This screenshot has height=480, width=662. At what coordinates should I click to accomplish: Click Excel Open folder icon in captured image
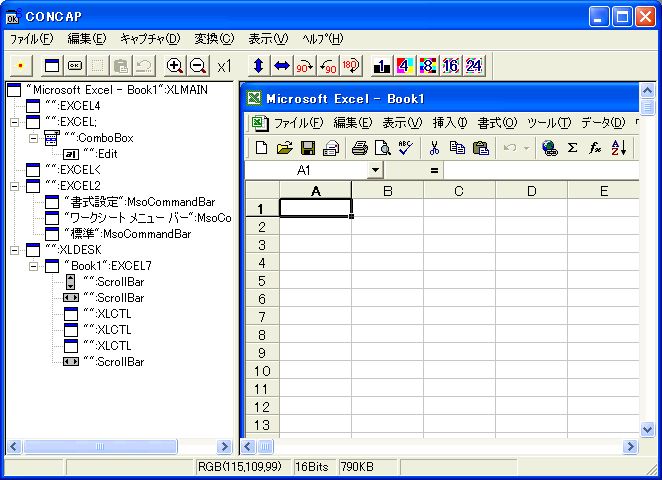click(x=285, y=148)
